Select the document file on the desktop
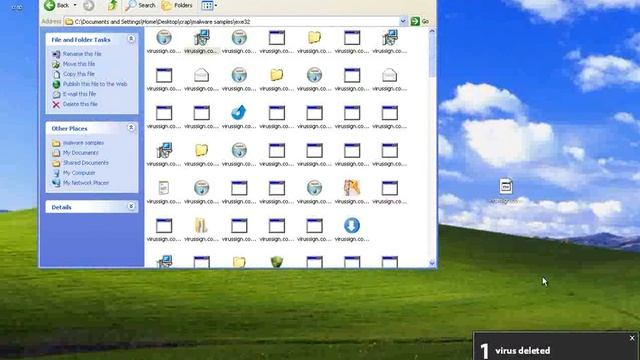 point(506,191)
